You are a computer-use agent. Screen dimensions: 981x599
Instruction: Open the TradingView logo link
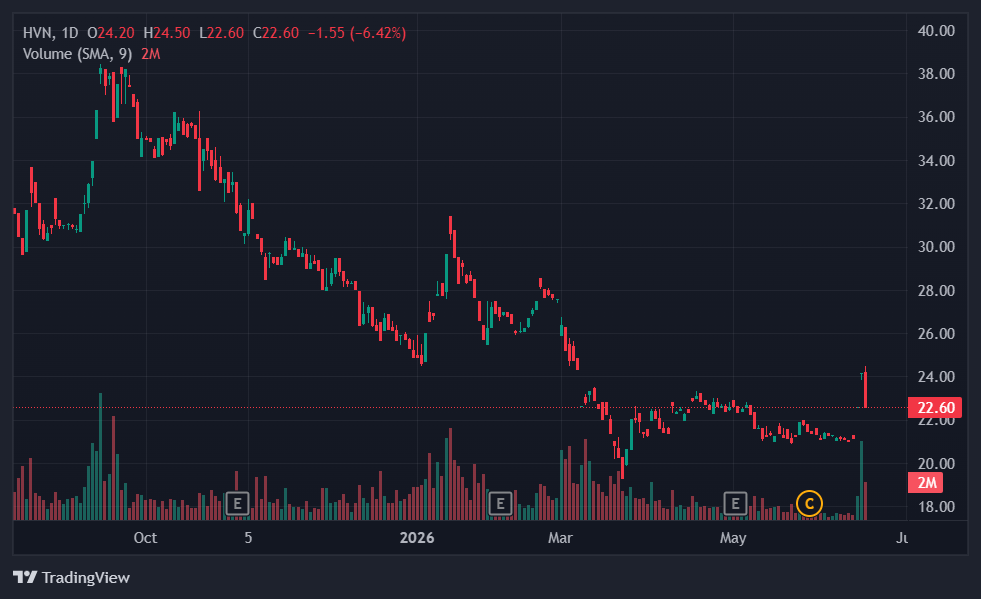click(x=71, y=577)
